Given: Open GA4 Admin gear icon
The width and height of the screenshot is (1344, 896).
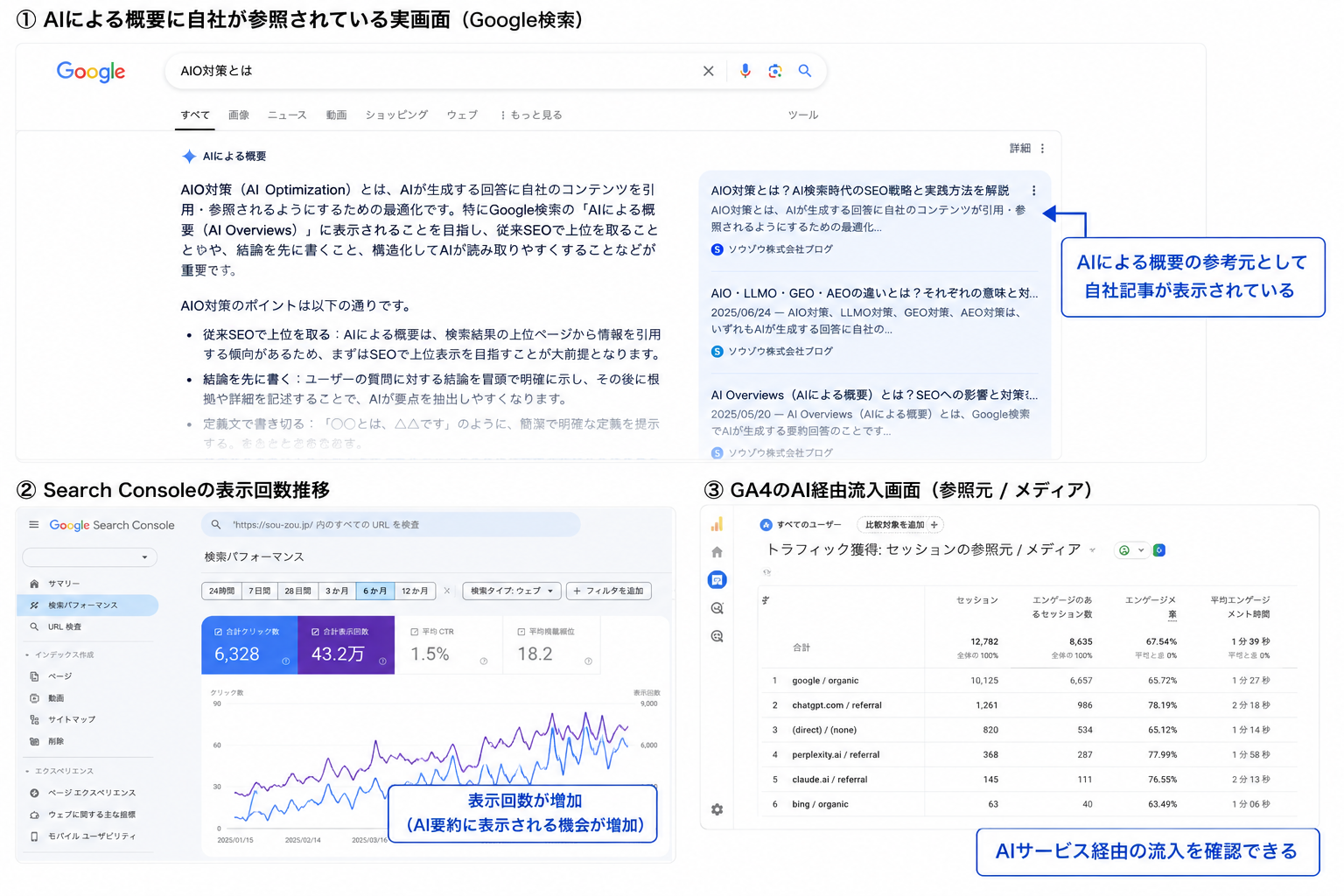Looking at the screenshot, I should (717, 809).
